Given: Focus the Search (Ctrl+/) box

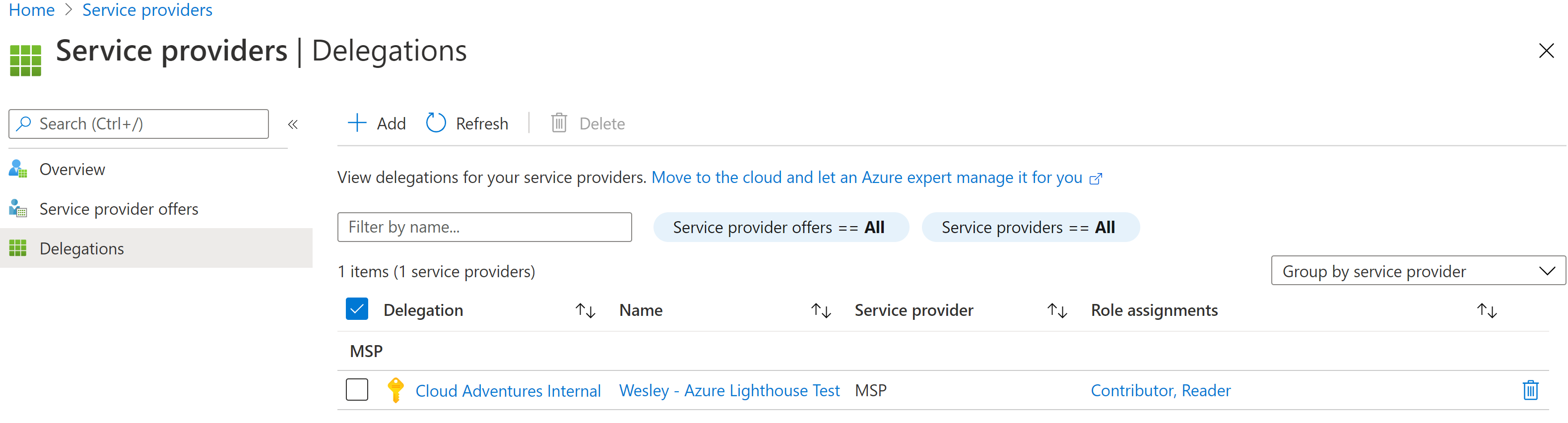Looking at the screenshot, I should tap(139, 124).
